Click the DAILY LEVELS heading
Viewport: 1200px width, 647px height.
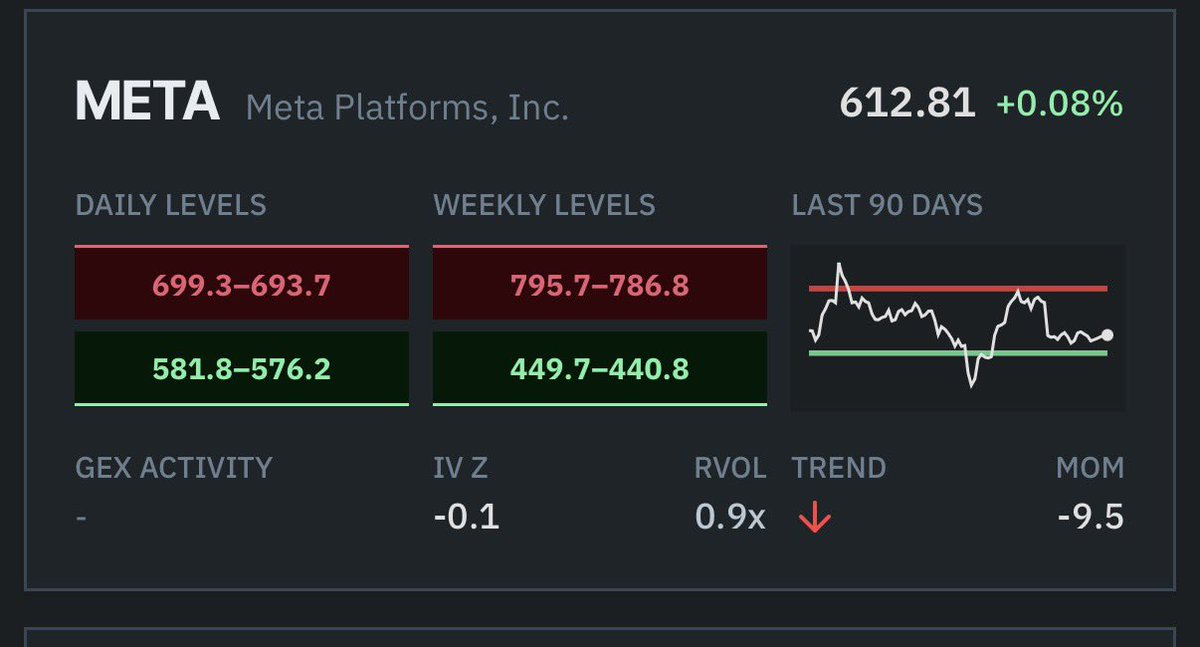[171, 205]
